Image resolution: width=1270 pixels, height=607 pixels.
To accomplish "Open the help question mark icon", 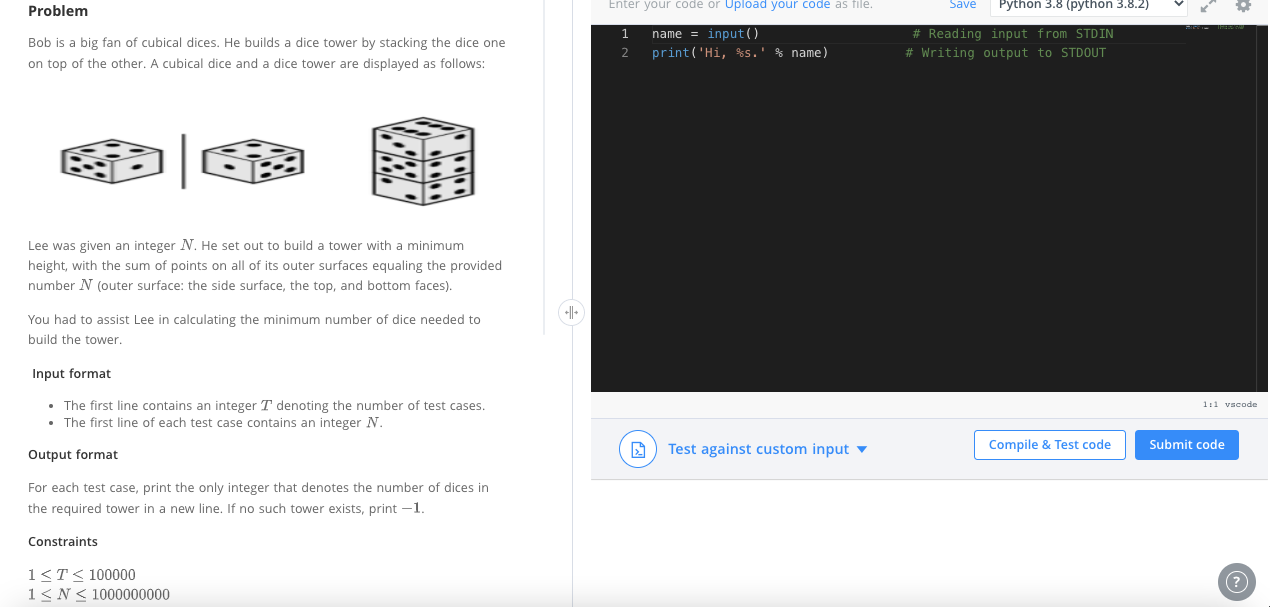I will pyautogui.click(x=1236, y=581).
